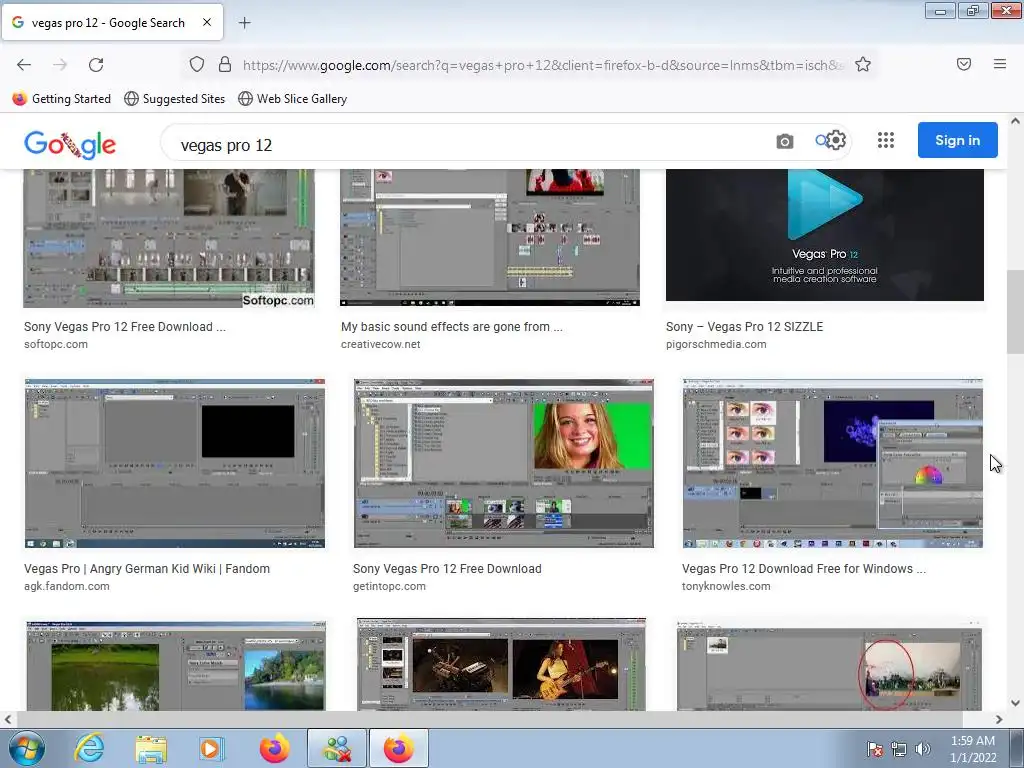Open the tonyknowles.com eyes thumbnail
The width and height of the screenshot is (1024, 768).
[x=833, y=463]
